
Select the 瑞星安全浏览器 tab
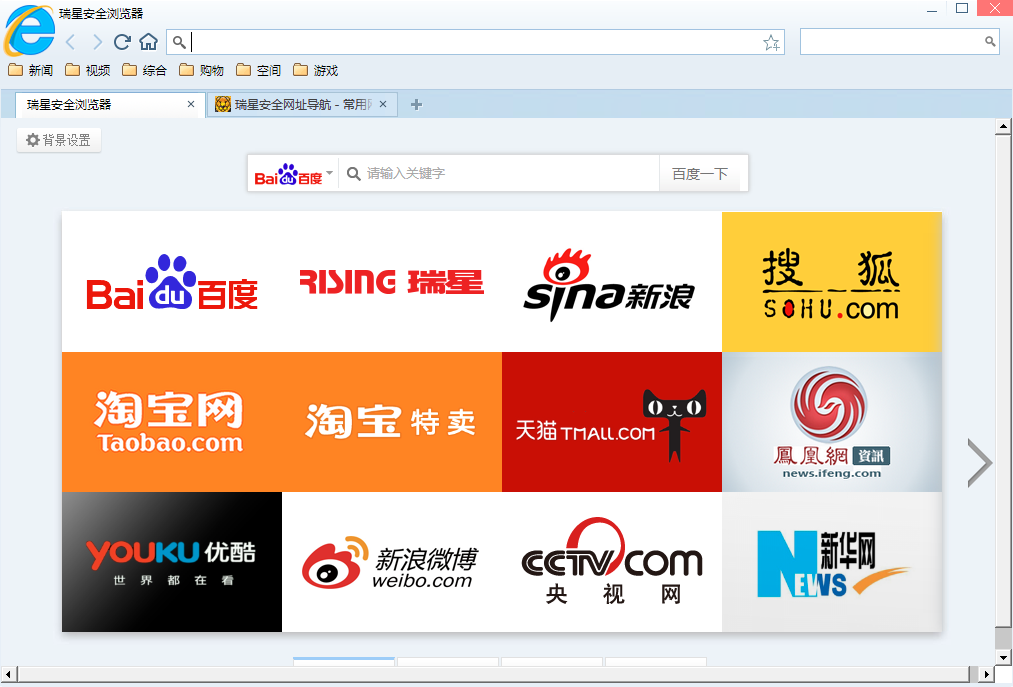coord(100,104)
